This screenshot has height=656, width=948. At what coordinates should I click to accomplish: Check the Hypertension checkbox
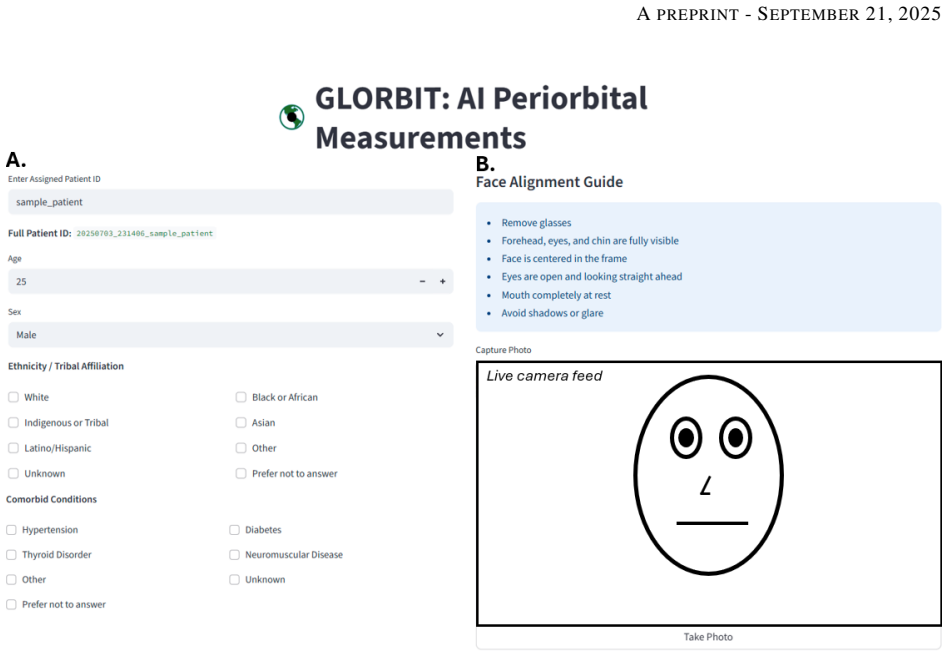tap(11, 530)
